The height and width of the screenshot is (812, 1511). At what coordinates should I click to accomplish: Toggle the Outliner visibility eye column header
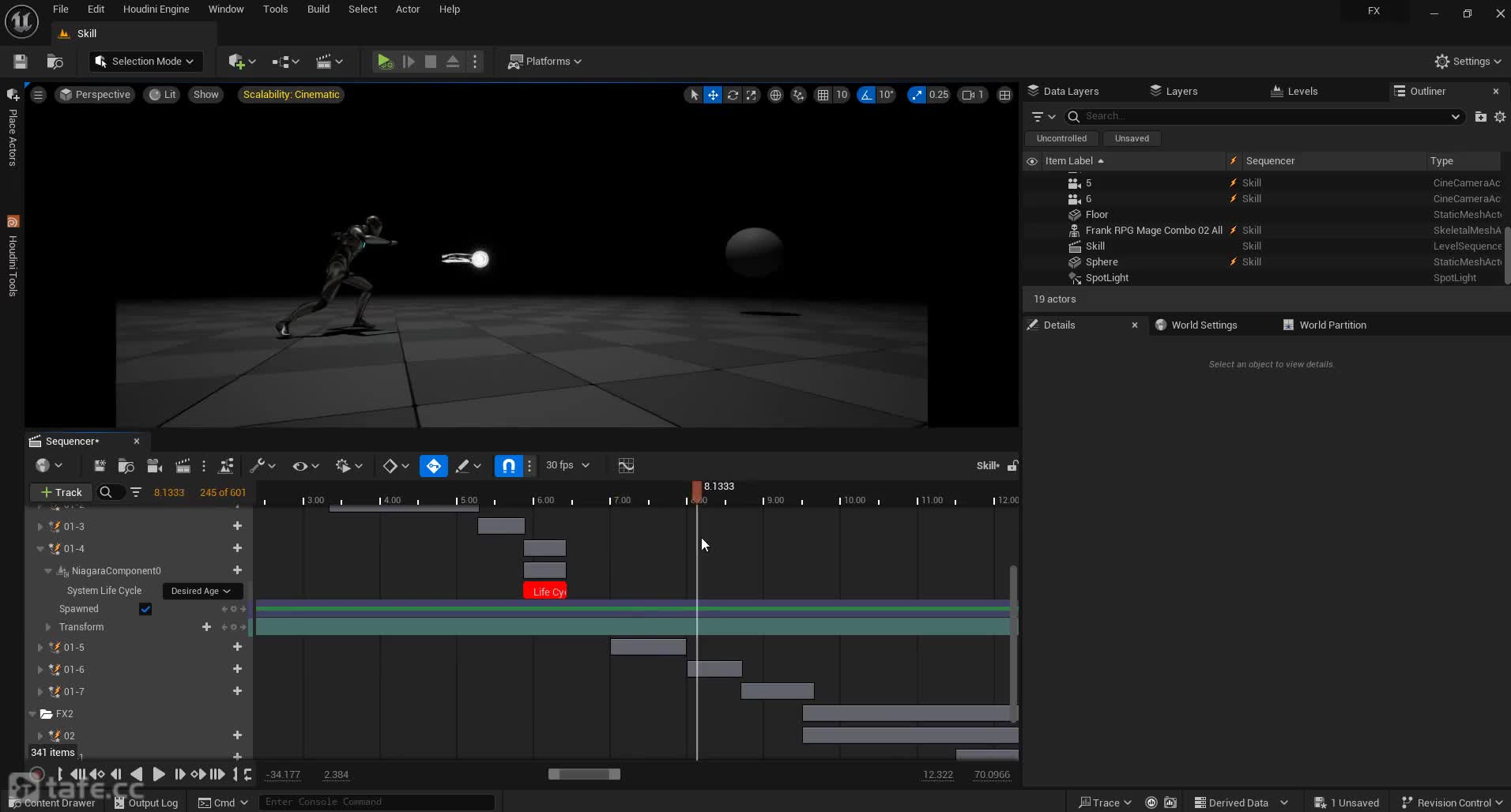(x=1032, y=161)
